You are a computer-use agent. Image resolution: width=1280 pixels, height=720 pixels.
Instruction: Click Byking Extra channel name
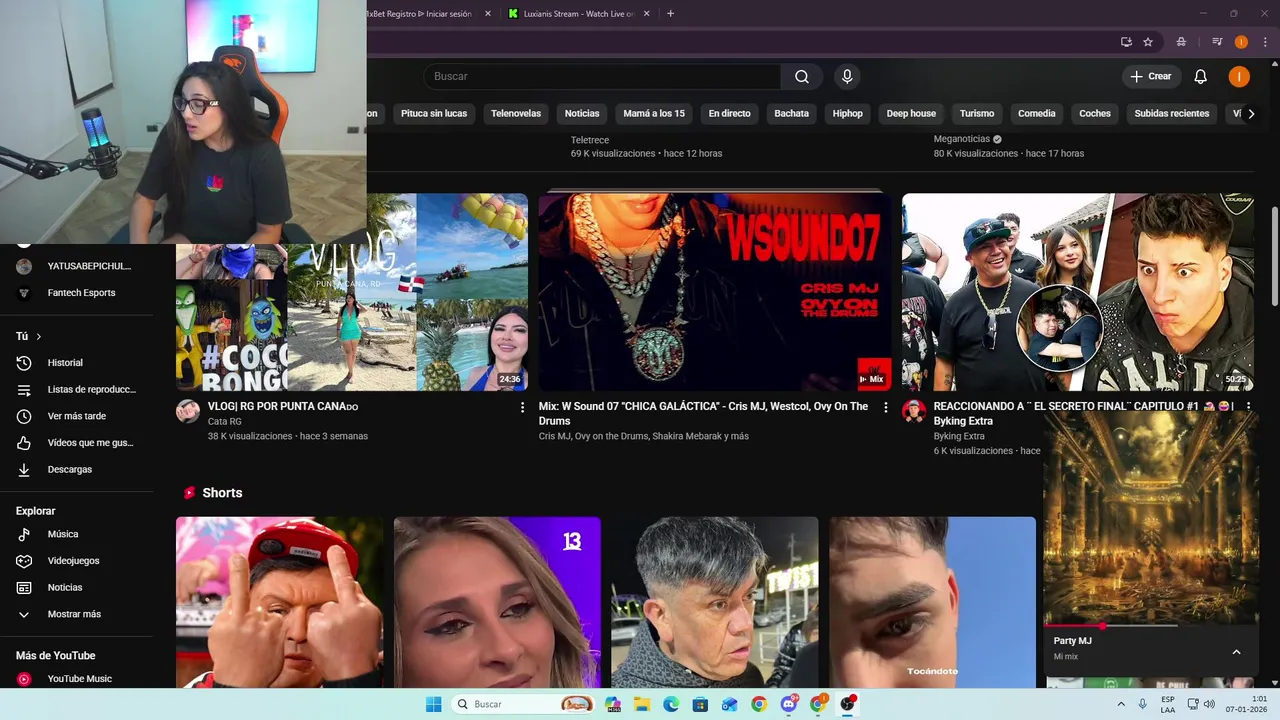[959, 436]
